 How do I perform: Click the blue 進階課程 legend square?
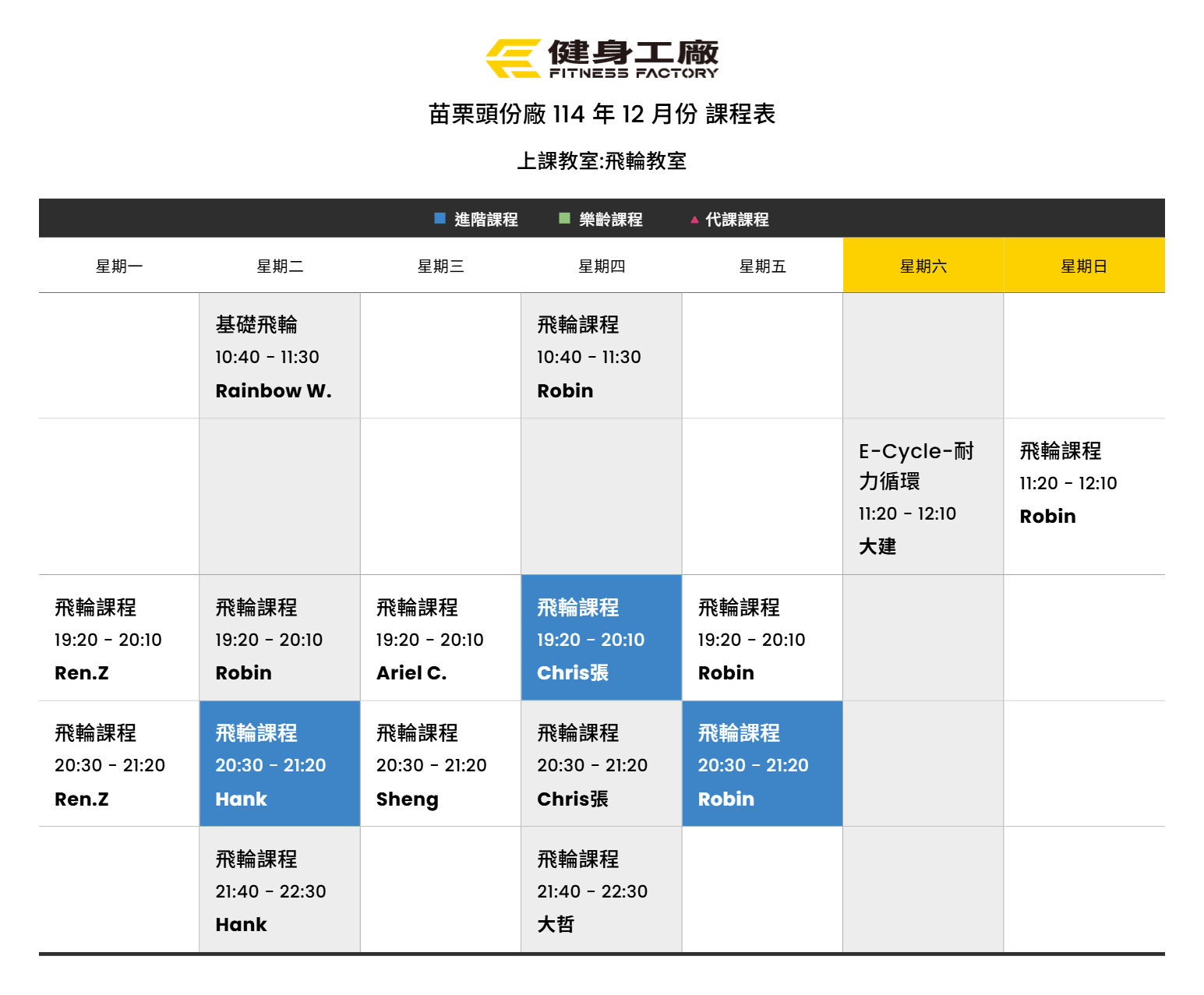point(440,218)
